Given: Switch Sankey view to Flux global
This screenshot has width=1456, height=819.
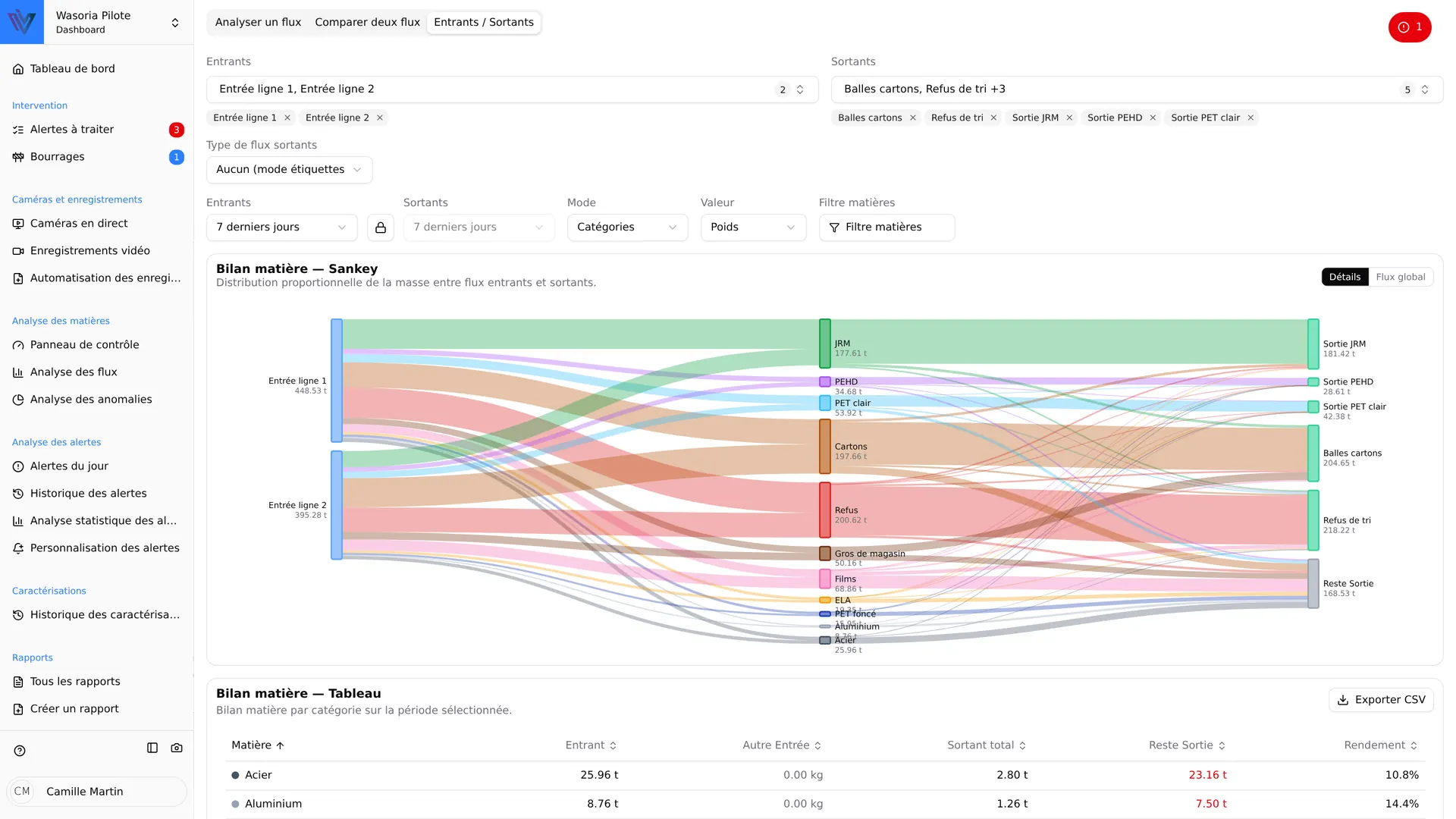Looking at the screenshot, I should coord(1400,277).
